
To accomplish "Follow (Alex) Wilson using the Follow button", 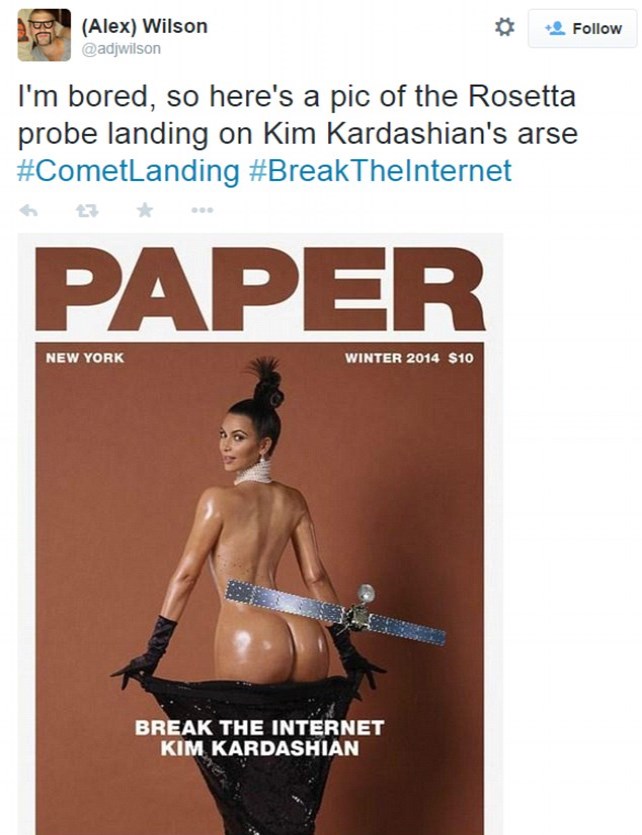I will click(x=582, y=28).
